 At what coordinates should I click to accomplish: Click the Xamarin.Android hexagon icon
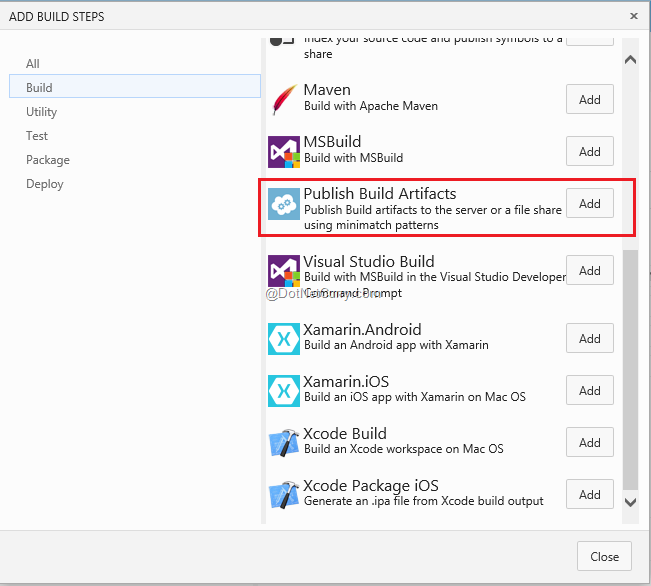pyautogui.click(x=284, y=339)
